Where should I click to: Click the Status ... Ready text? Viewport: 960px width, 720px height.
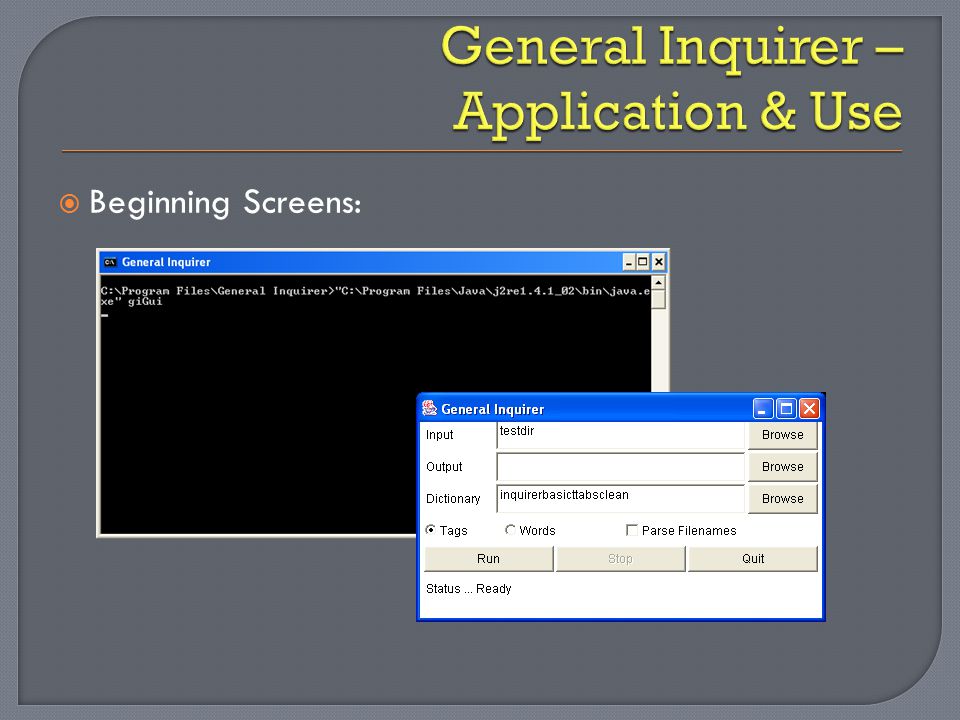coord(468,589)
